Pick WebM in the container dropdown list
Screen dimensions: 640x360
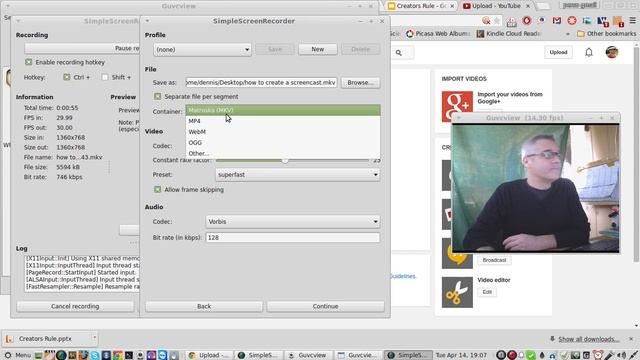(x=283, y=132)
